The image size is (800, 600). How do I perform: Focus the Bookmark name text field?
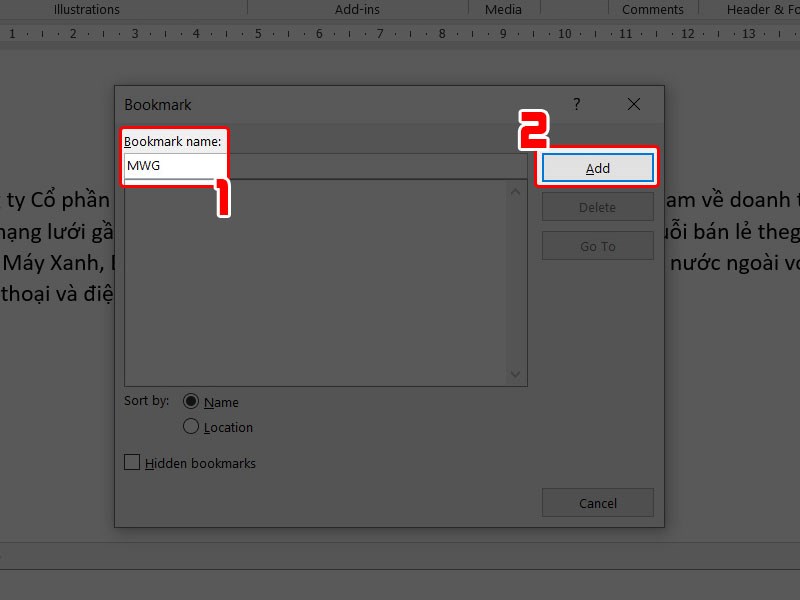tap(326, 166)
